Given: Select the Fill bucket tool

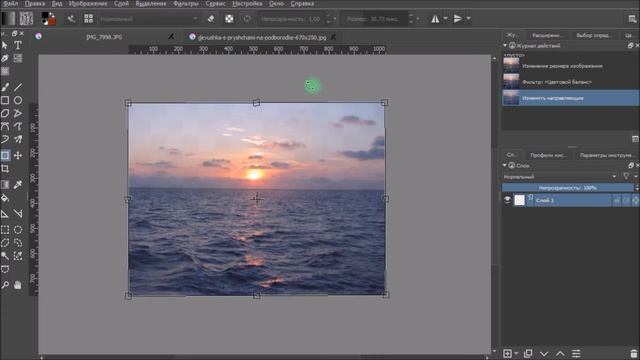Looking at the screenshot, I should click(x=5, y=198).
